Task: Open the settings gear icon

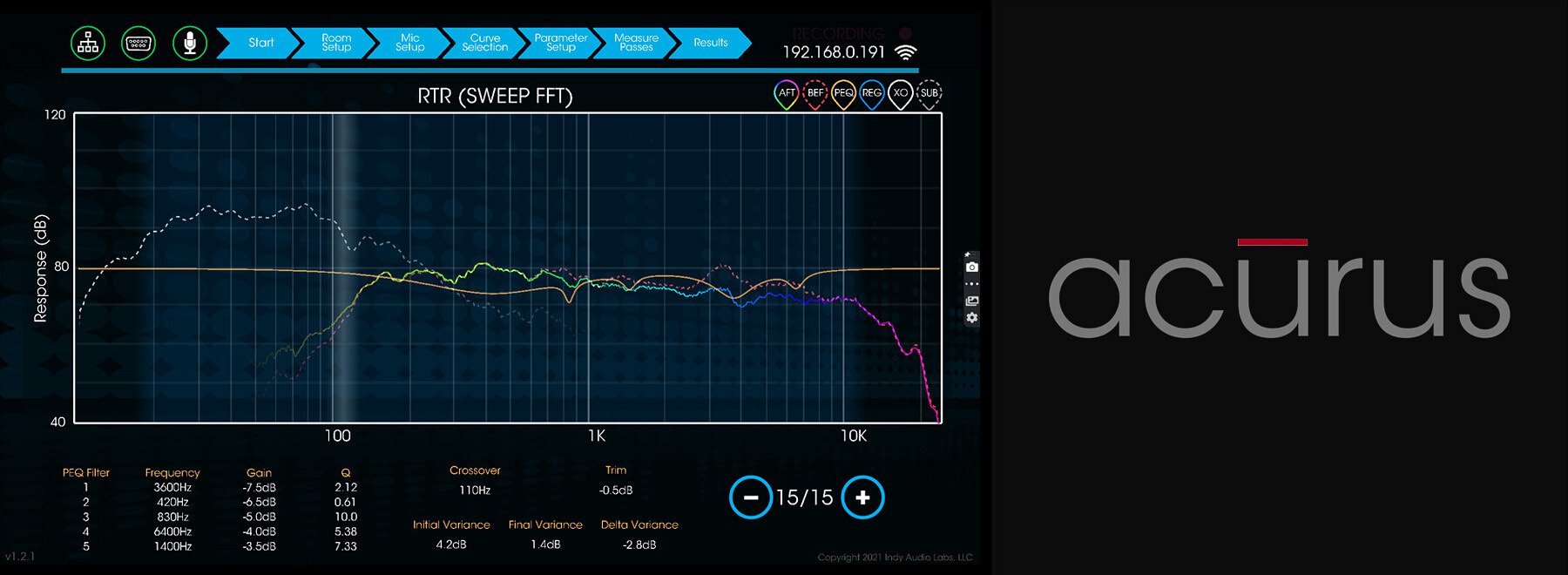Action: 972,318
